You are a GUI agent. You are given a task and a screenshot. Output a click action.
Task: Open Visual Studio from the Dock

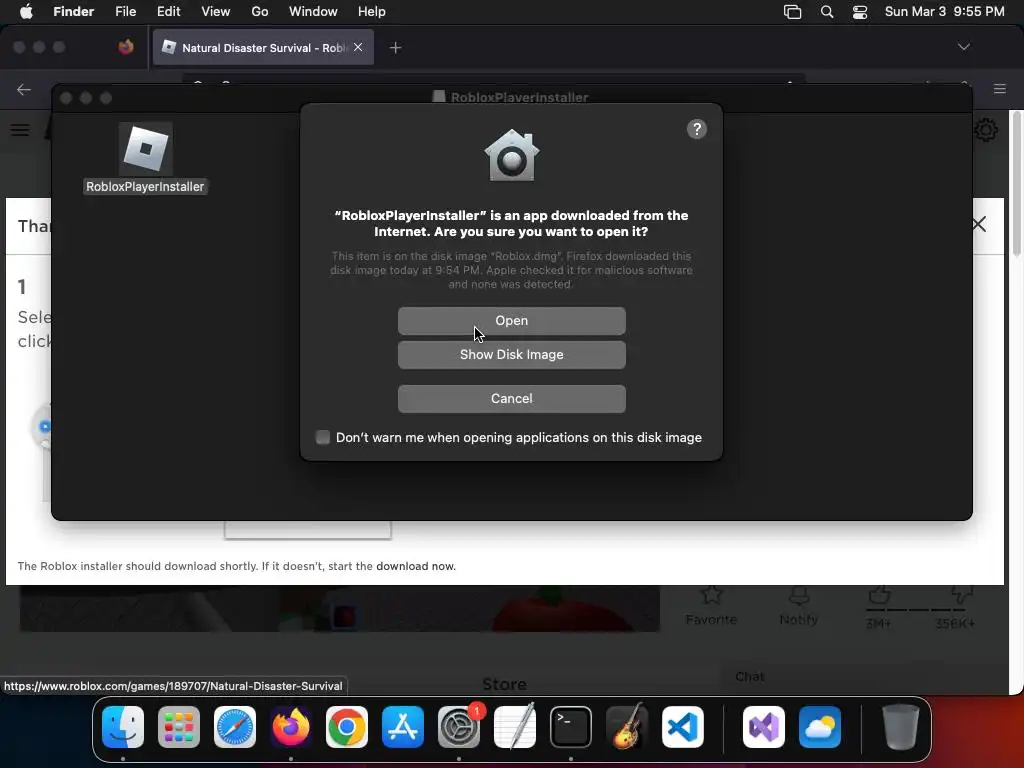763,727
